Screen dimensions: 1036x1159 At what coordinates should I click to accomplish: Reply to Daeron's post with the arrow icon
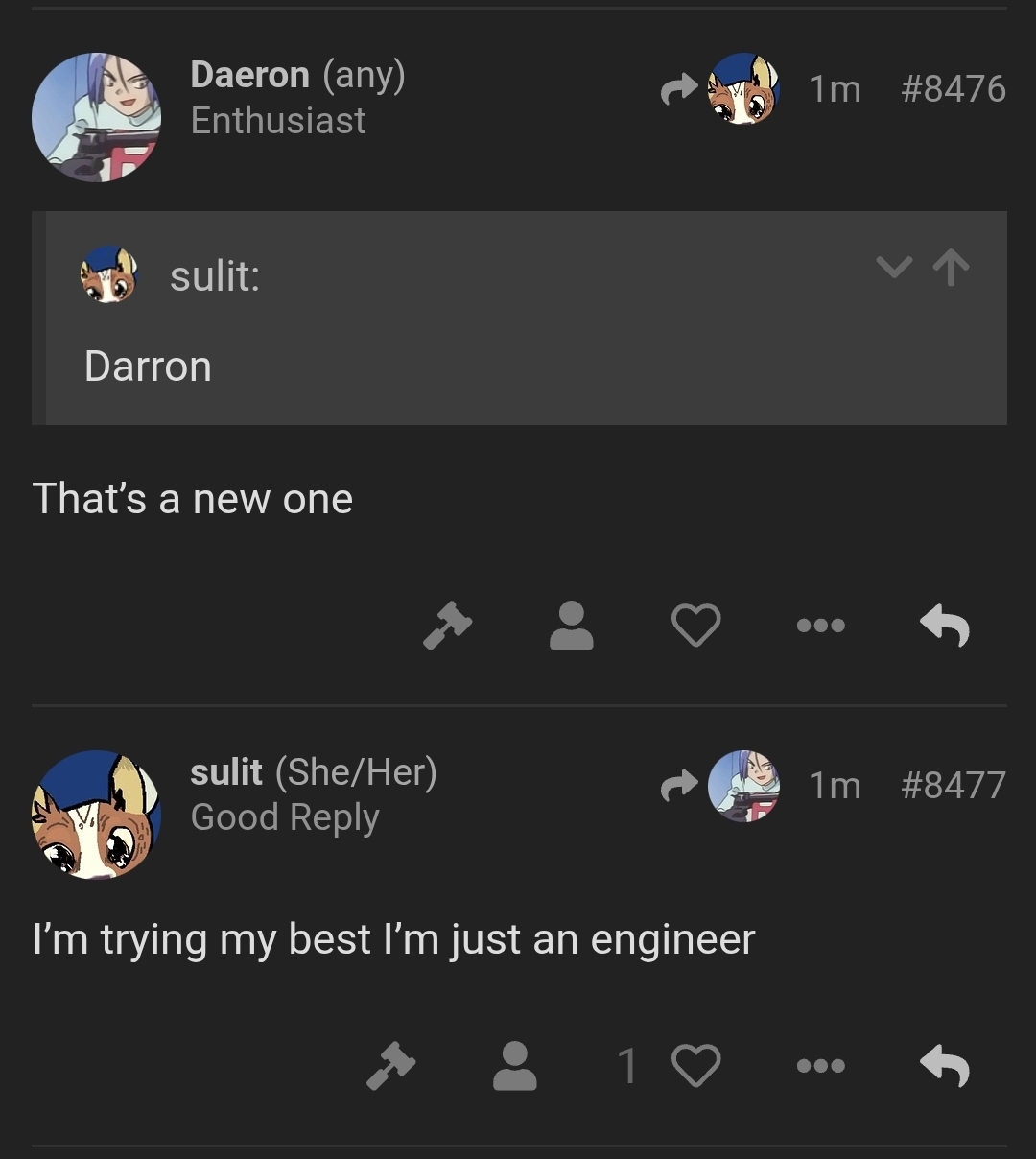pyautogui.click(x=945, y=626)
